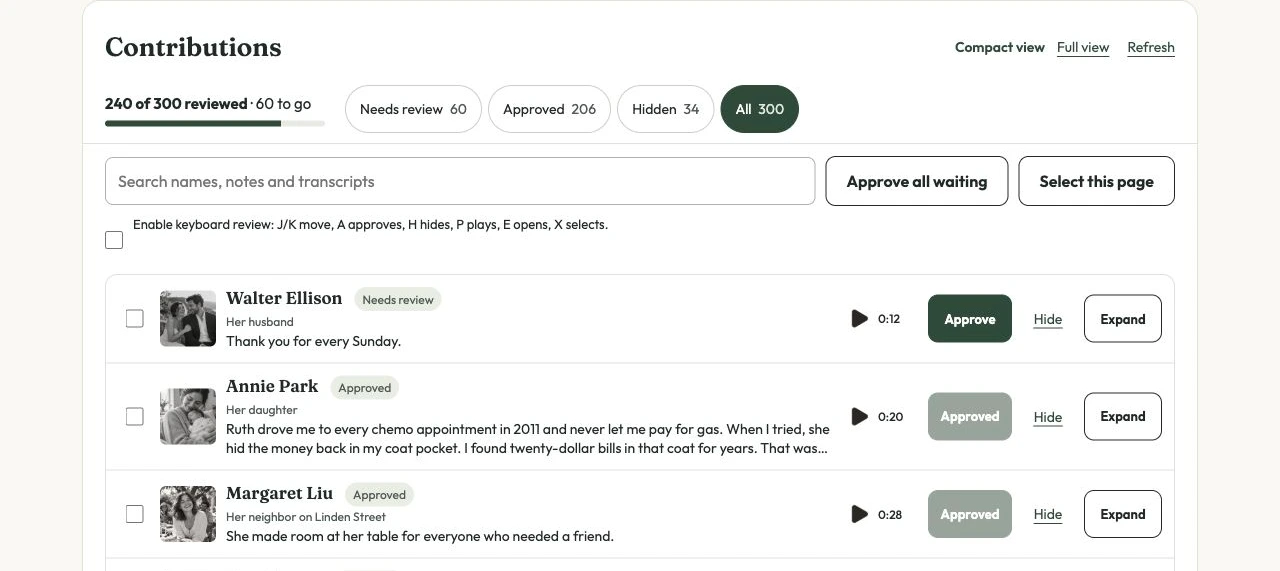Click the Approved button for Margaret Liu
This screenshot has height=571, width=1280.
[x=970, y=514]
